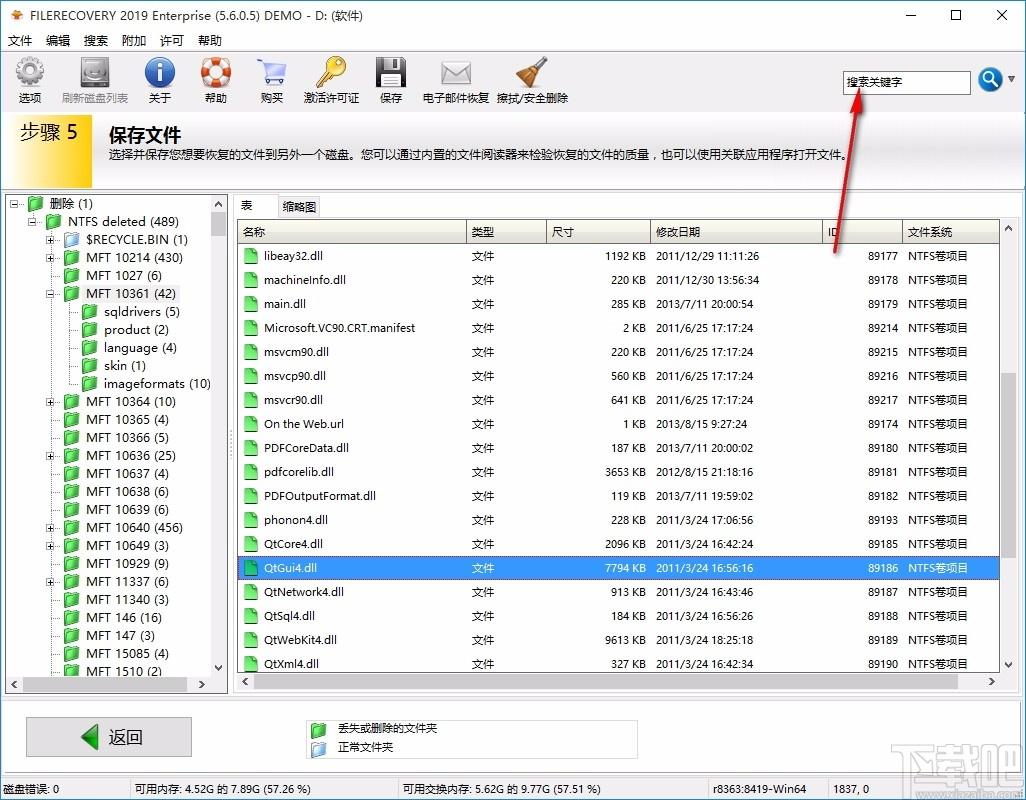Switch to the 表 tab
The height and width of the screenshot is (800, 1026).
tap(256, 205)
